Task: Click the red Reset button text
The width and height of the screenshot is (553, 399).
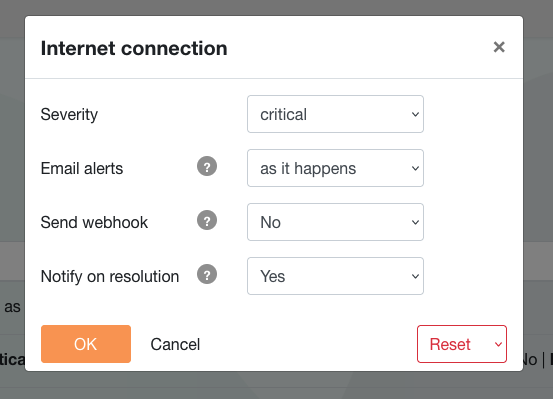Action: 450,344
